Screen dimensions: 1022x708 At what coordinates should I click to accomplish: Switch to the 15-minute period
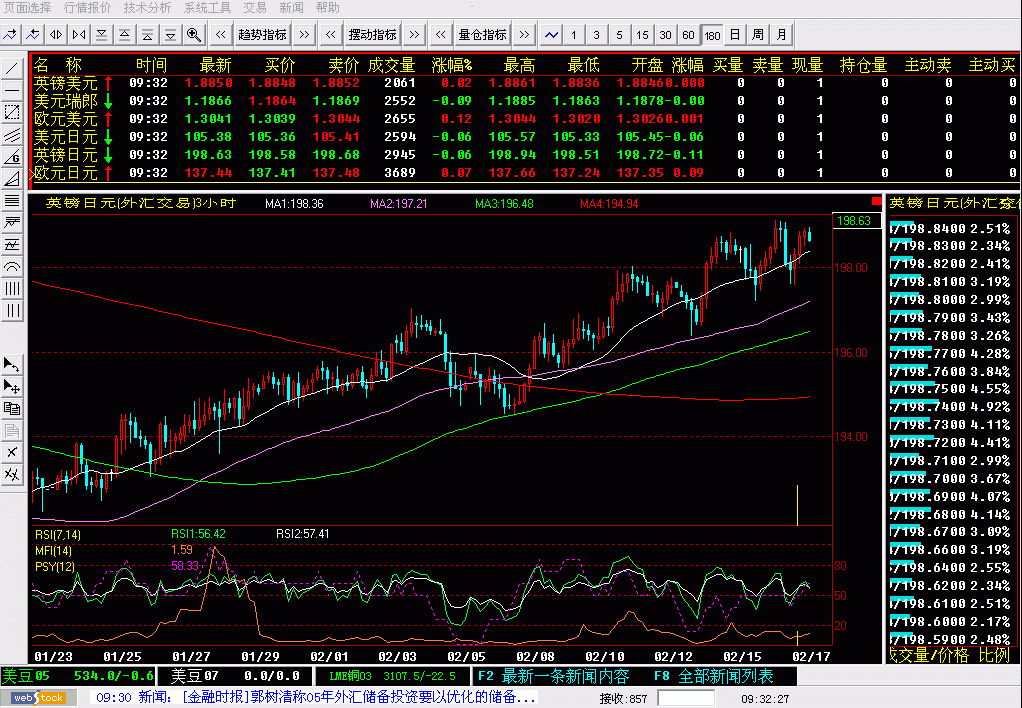[642, 35]
